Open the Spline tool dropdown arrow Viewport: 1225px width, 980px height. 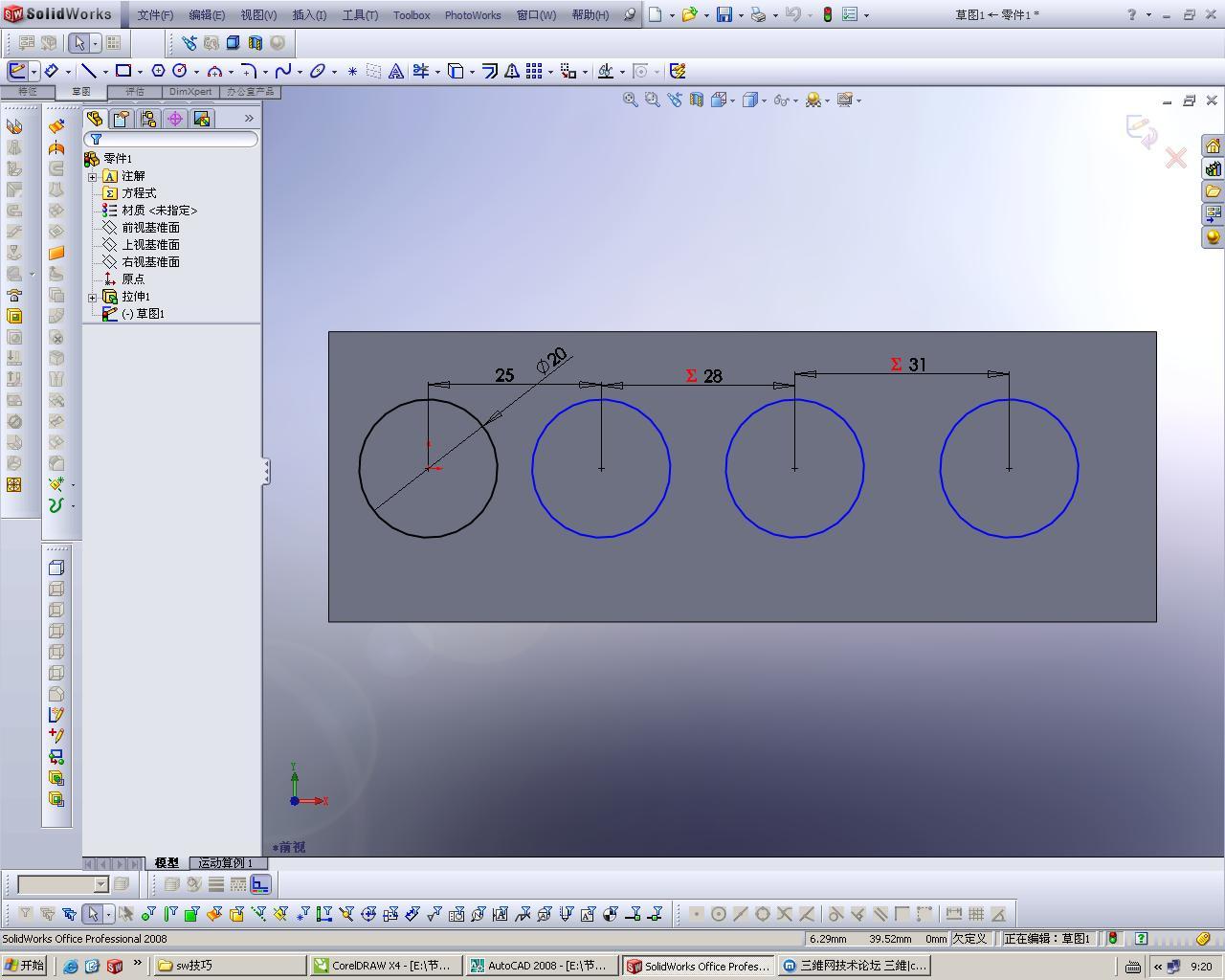click(300, 72)
